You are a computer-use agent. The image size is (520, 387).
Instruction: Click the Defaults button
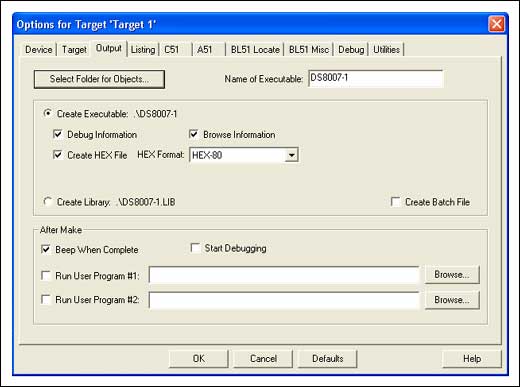[327, 359]
